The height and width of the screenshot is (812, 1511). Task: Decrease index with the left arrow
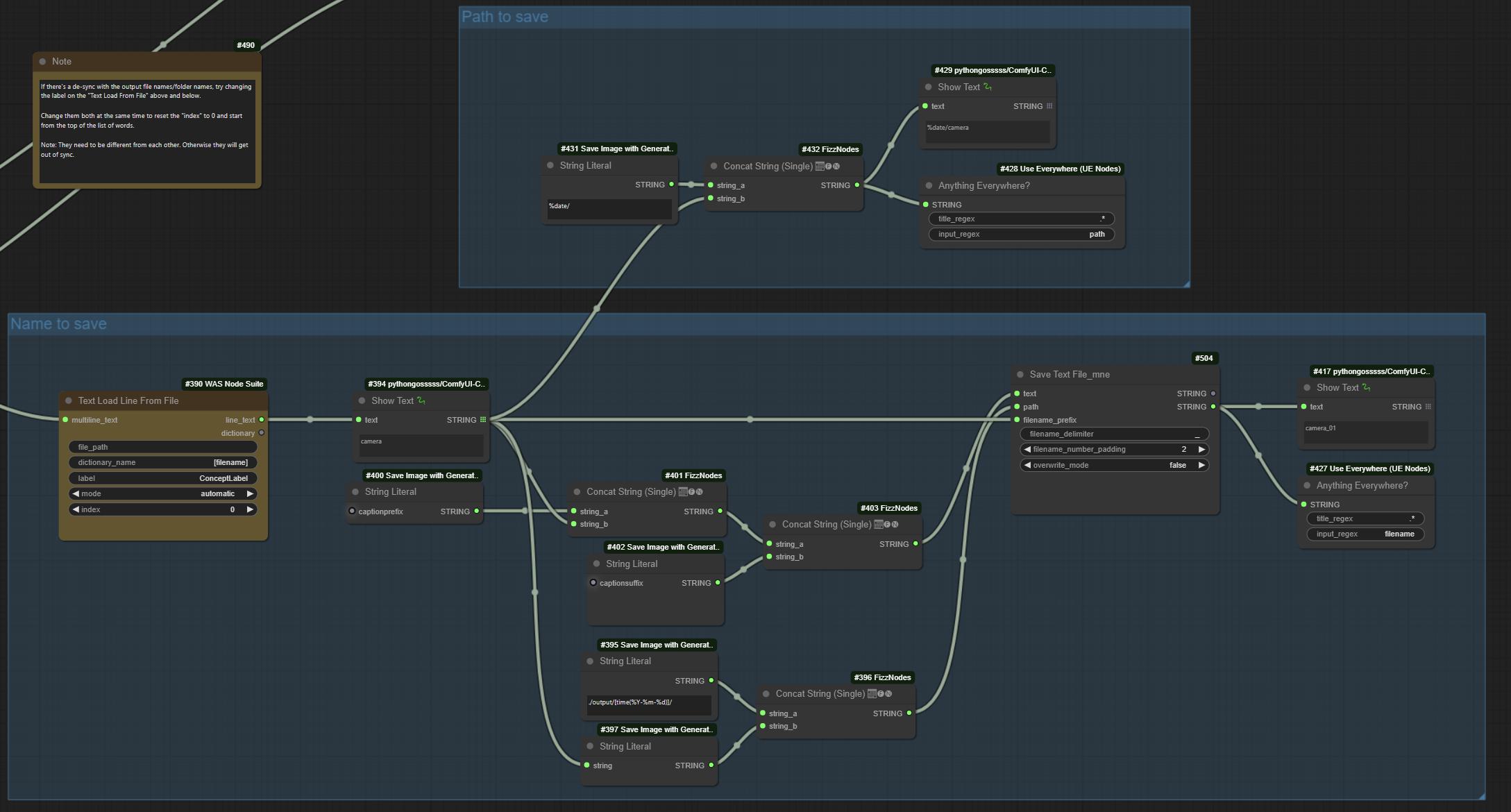coord(76,509)
